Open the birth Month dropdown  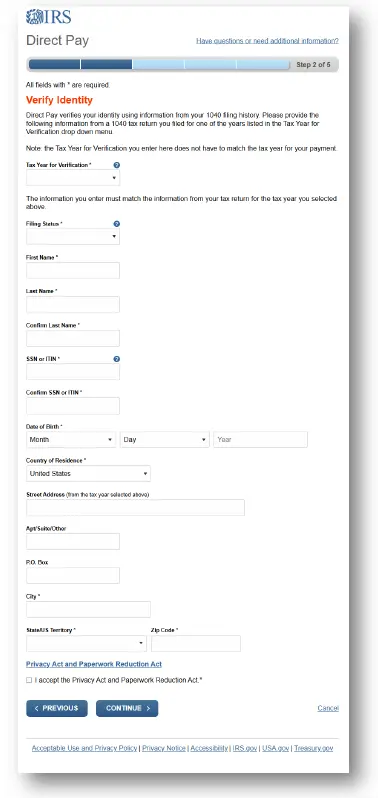(71, 440)
